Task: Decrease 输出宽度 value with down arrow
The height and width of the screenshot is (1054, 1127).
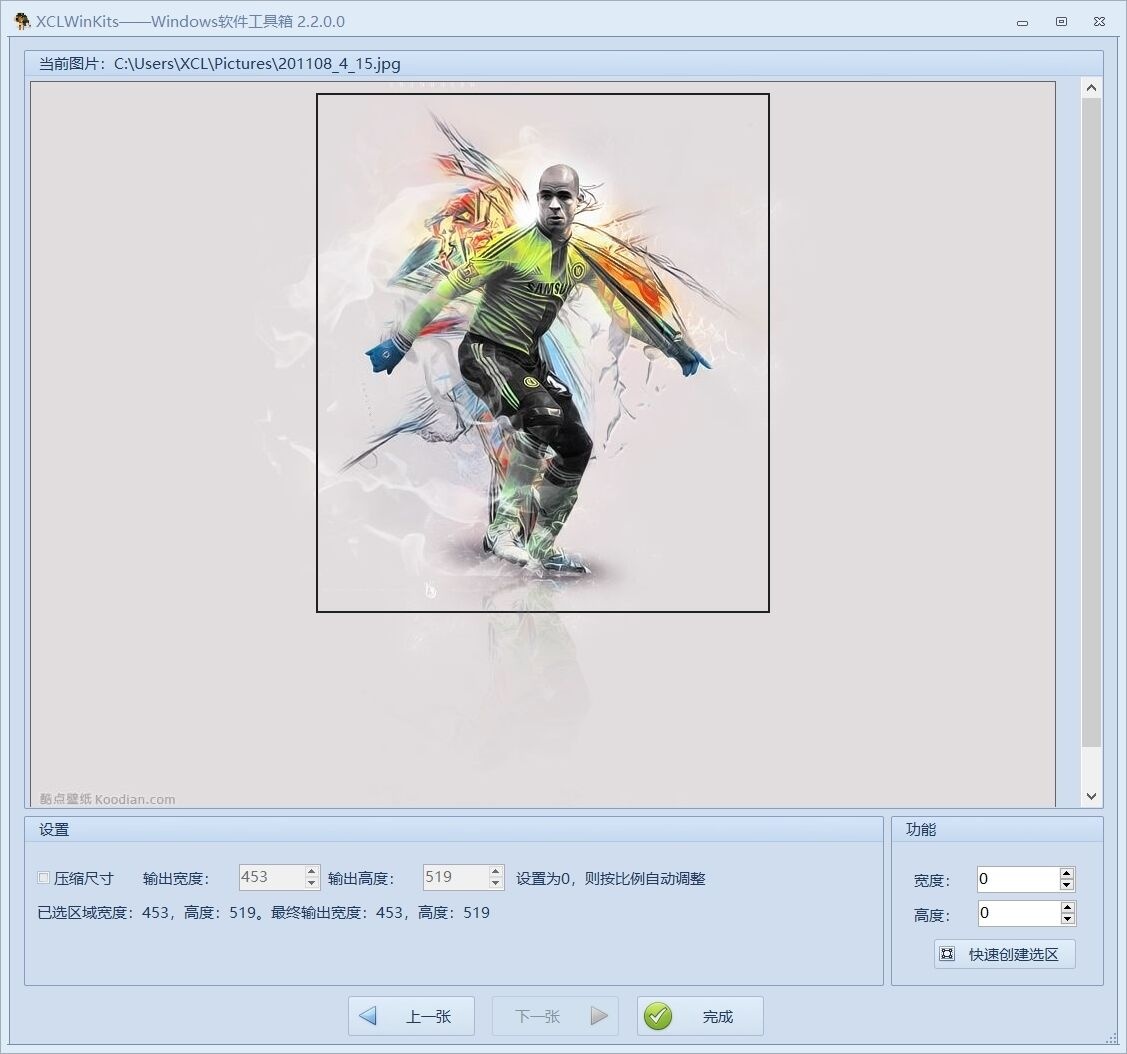Action: coord(312,883)
